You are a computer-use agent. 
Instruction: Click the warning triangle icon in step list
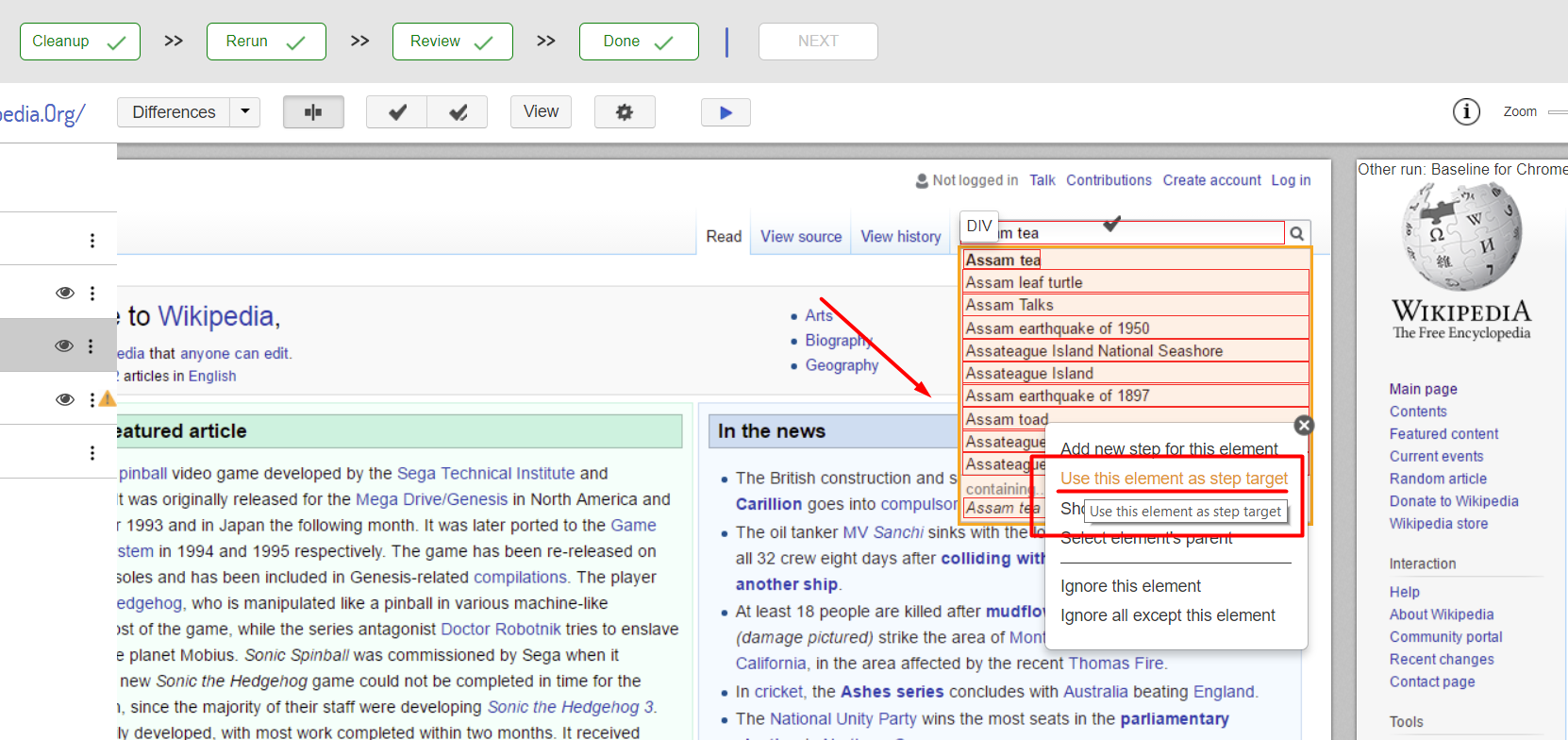point(108,398)
